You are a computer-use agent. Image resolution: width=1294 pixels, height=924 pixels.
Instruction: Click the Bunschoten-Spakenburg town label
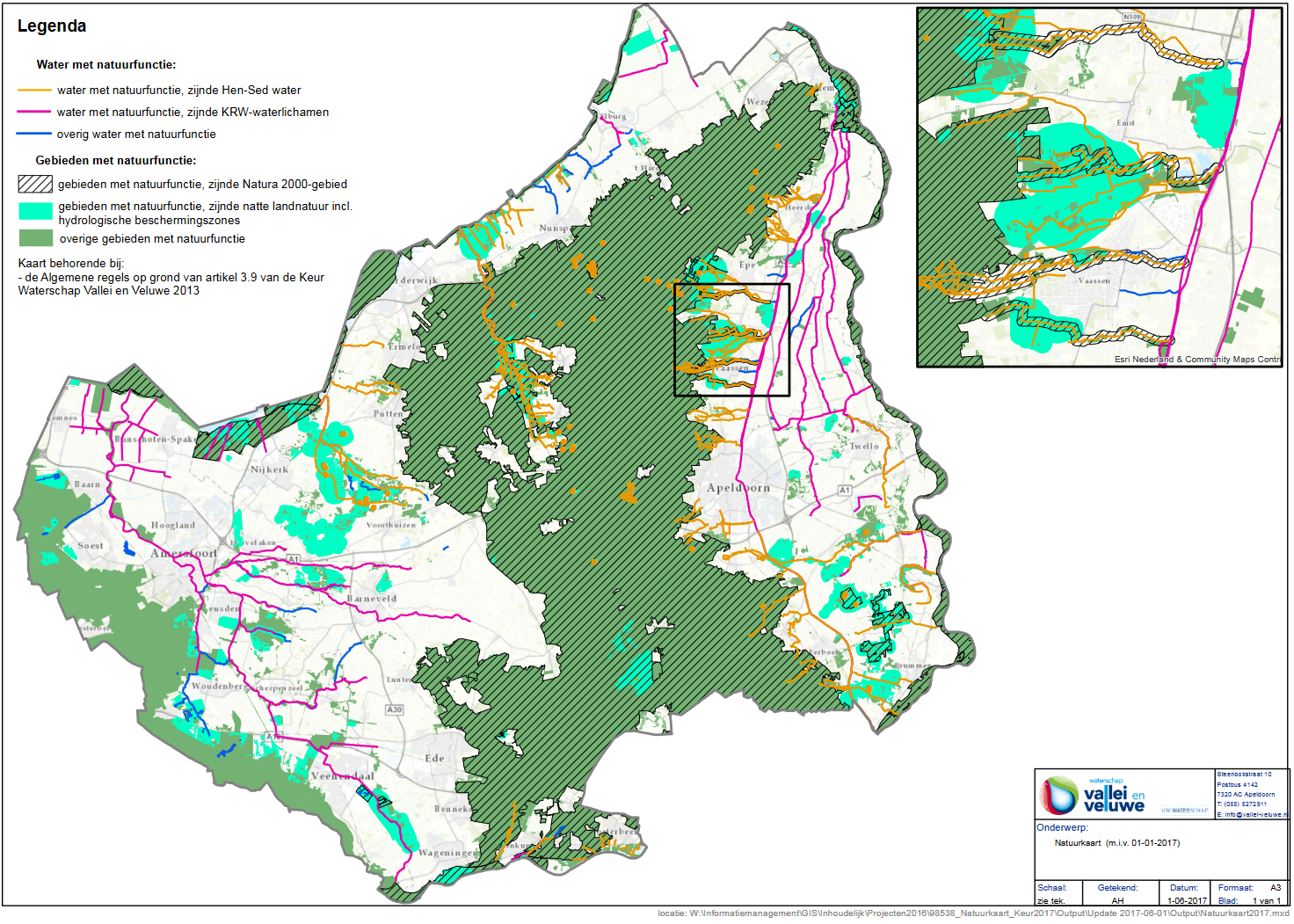156,439
